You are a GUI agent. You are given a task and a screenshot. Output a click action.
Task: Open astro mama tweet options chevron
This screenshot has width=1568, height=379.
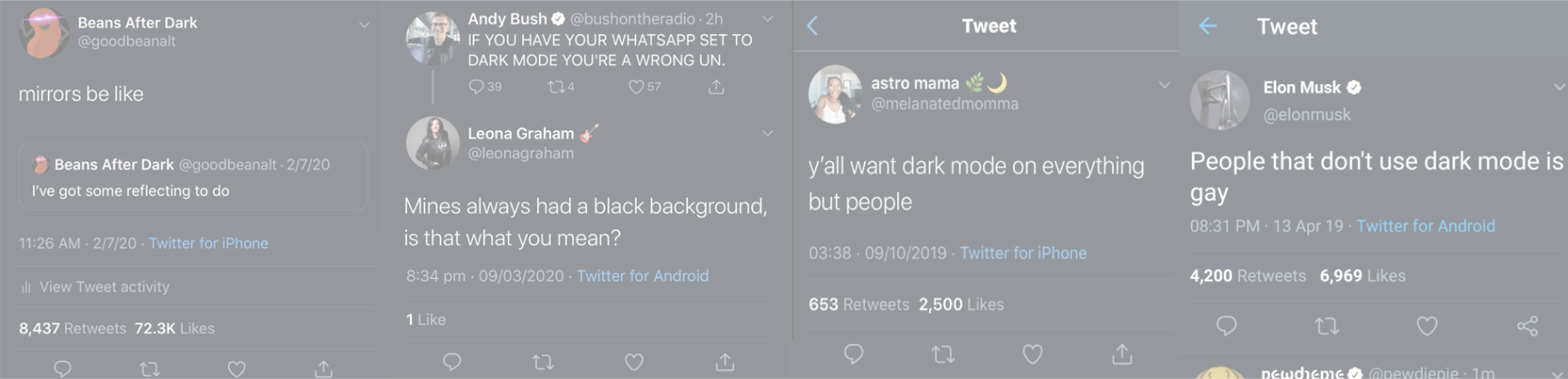1164,85
